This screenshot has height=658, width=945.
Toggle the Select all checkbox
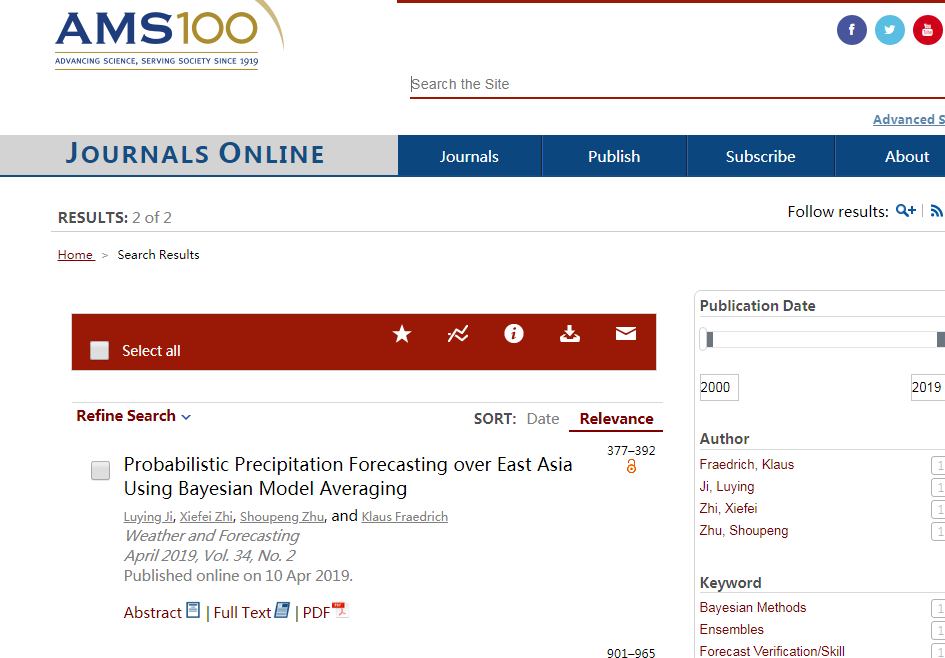[100, 351]
